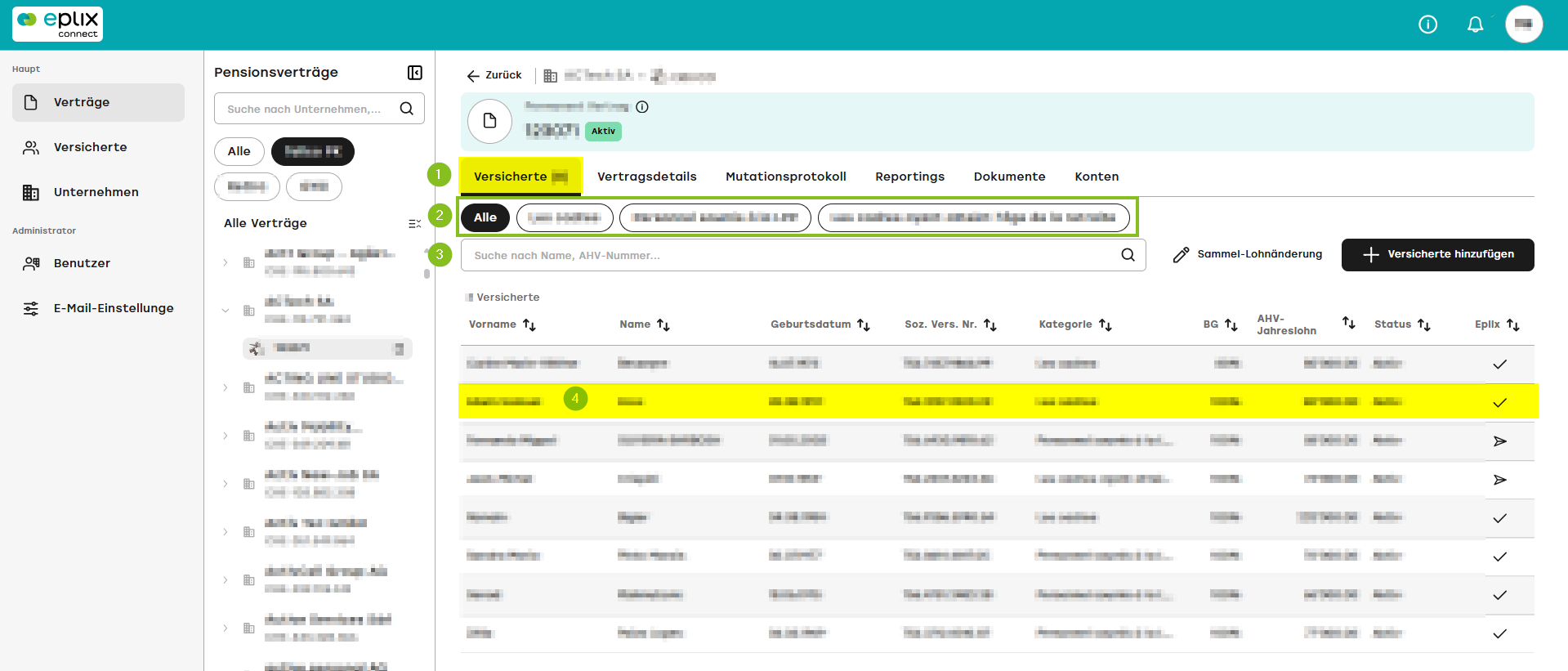Click the insured search magnifier icon
The width and height of the screenshot is (1568, 671).
(x=1128, y=255)
